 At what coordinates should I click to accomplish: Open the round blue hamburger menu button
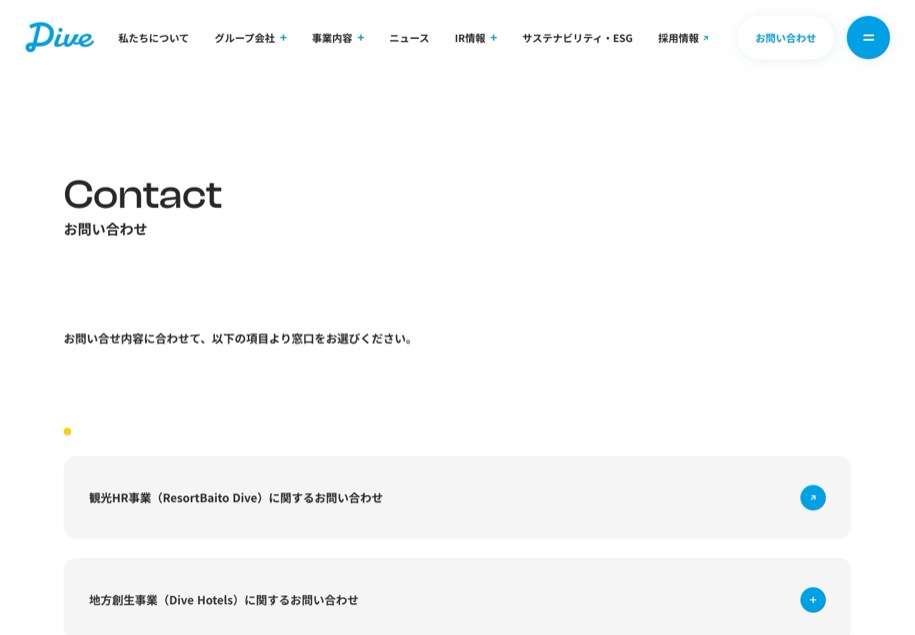click(868, 37)
